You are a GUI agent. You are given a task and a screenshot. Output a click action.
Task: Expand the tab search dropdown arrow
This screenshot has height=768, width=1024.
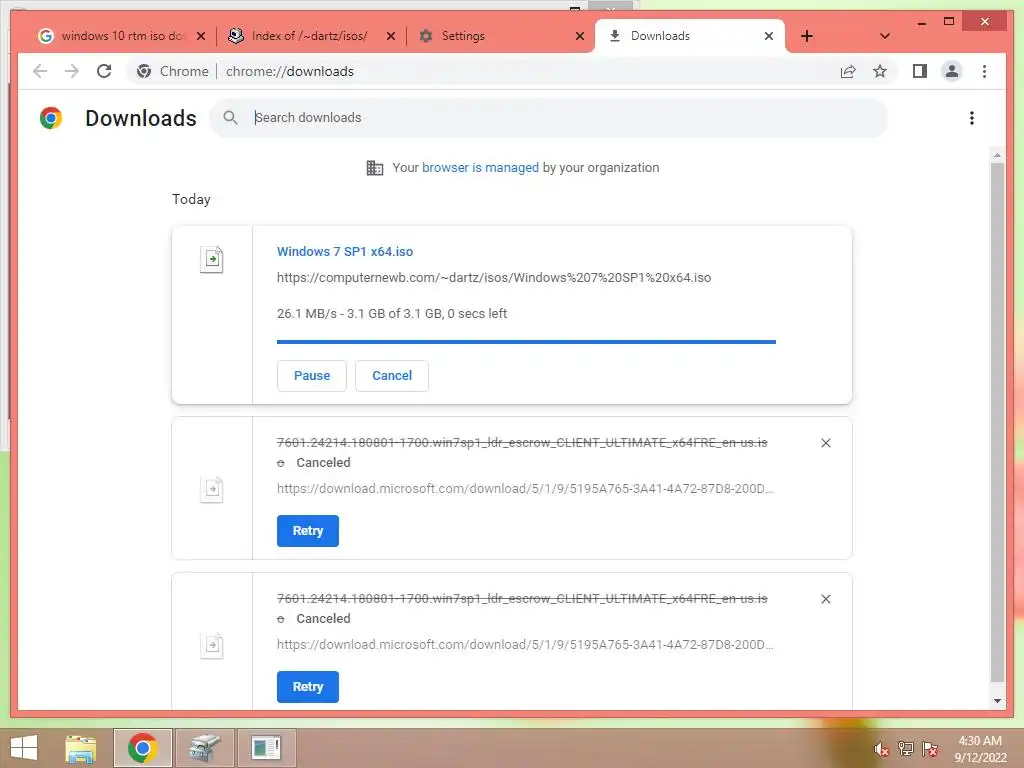(885, 36)
